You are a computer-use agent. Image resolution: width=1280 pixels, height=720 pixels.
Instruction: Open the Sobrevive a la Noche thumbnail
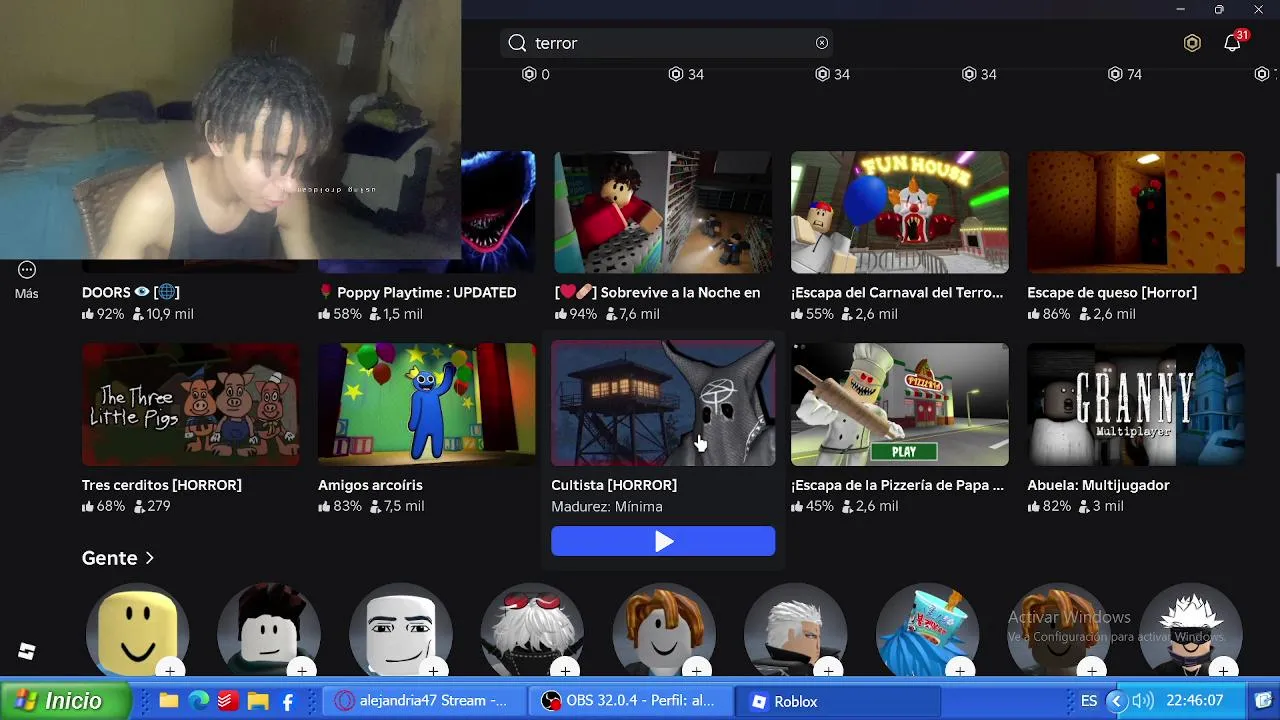click(663, 212)
